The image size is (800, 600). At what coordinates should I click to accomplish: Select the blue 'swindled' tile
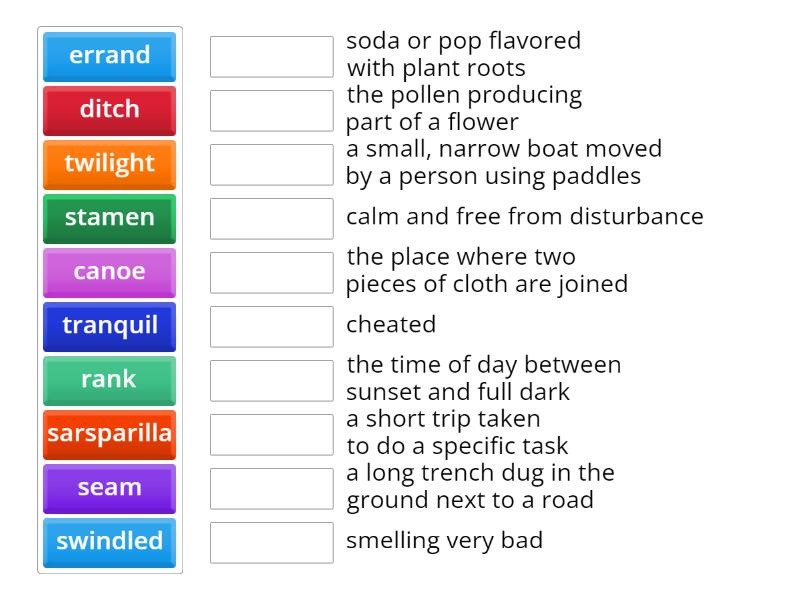(109, 542)
